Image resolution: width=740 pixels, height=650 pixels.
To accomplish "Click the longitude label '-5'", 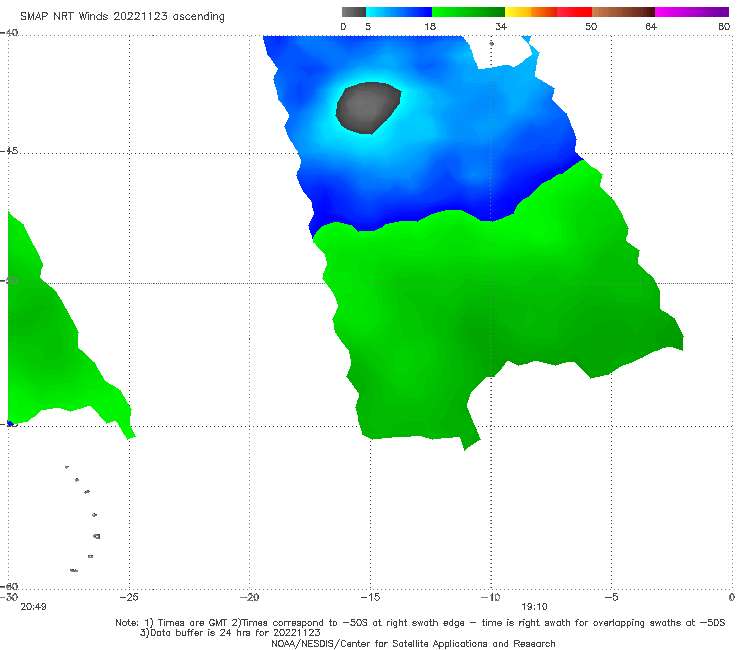I will [611, 597].
